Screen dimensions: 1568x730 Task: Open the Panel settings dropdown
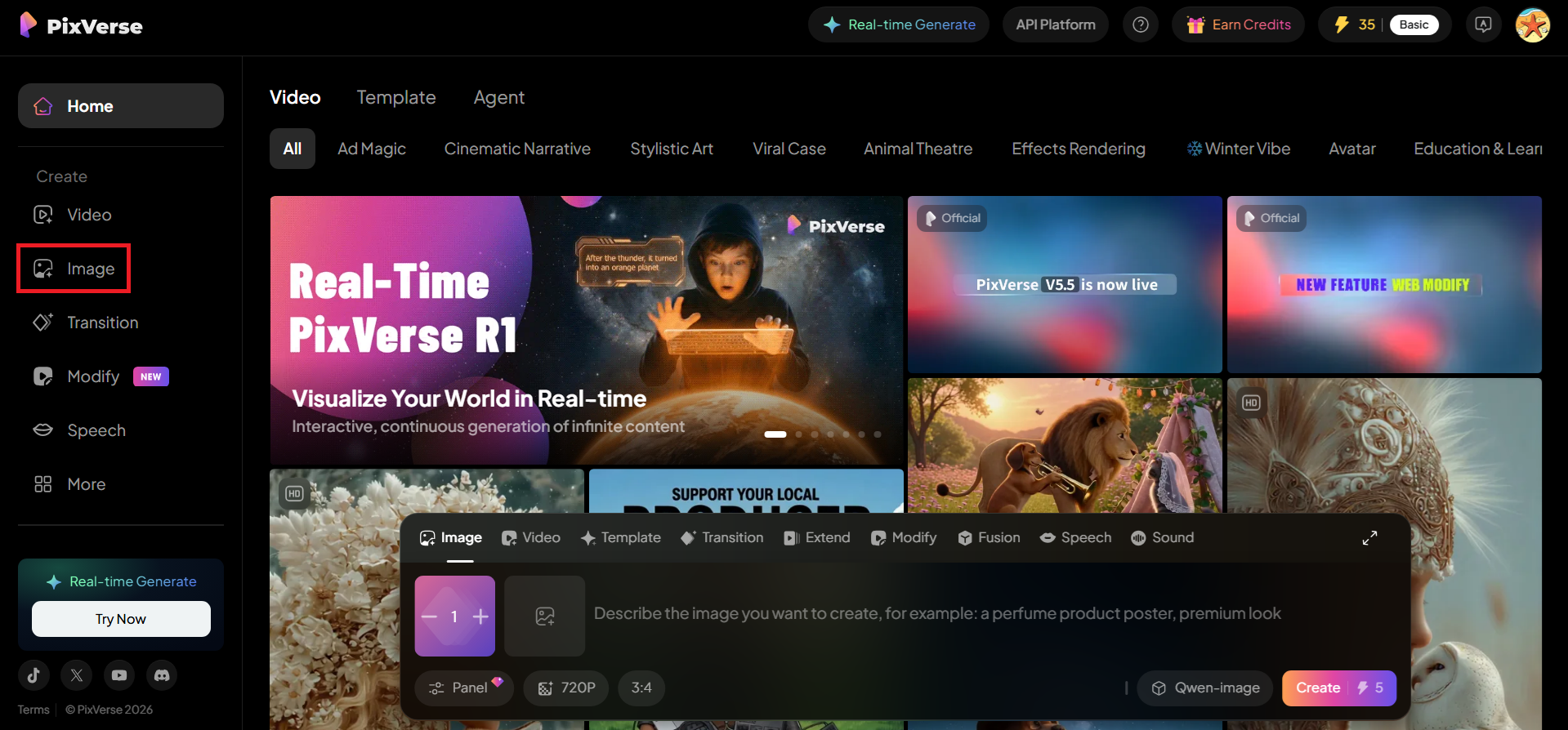[x=464, y=688]
